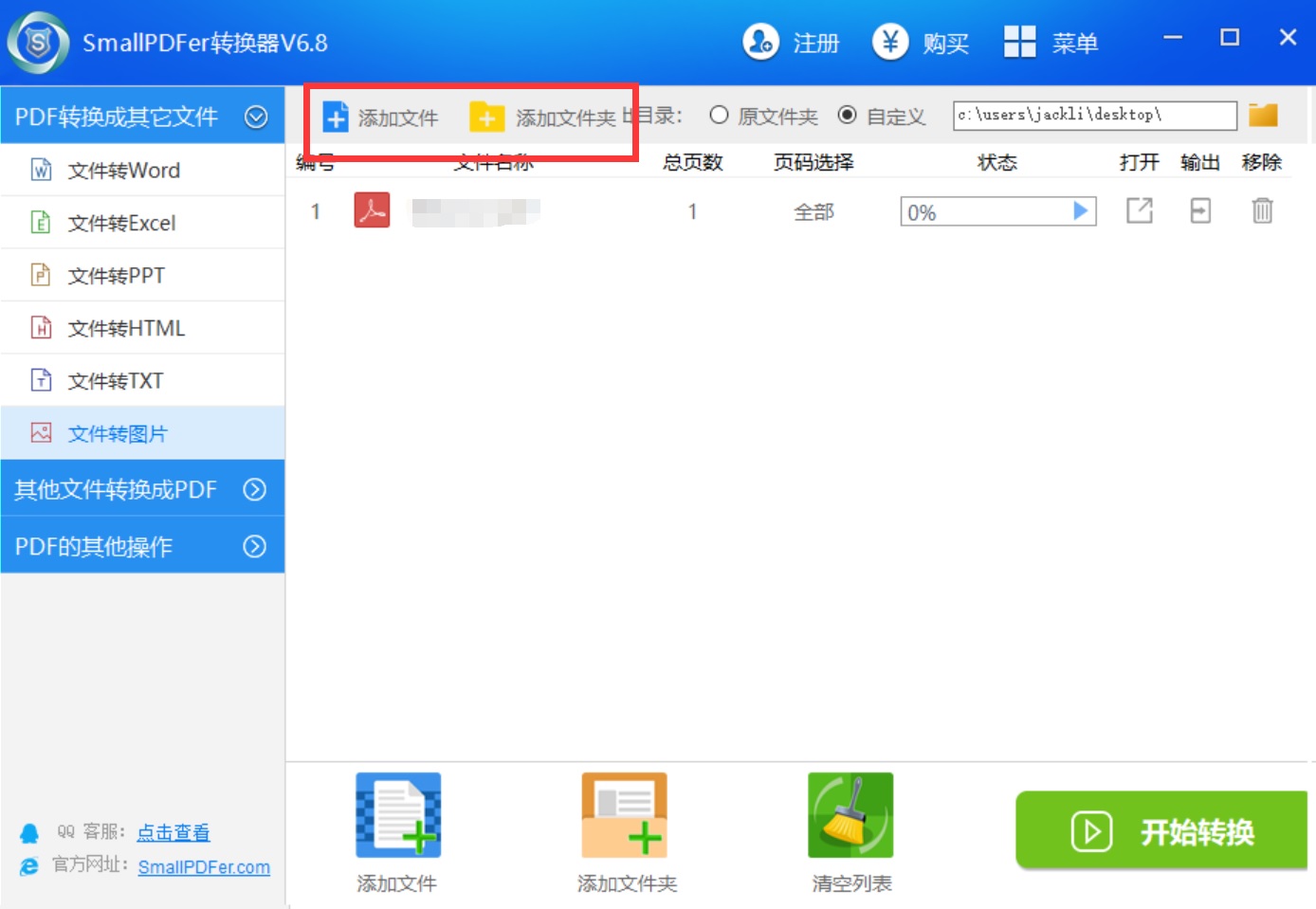Select 文件转Excel in the sidebar
Viewport: 1316px width, 909px height.
pos(121,224)
